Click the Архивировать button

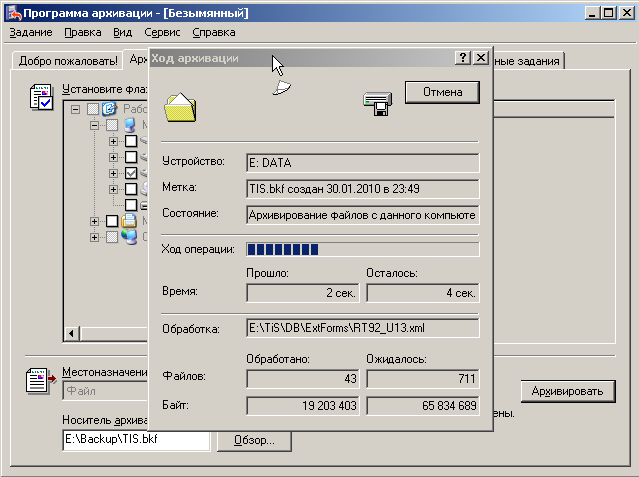click(566, 390)
